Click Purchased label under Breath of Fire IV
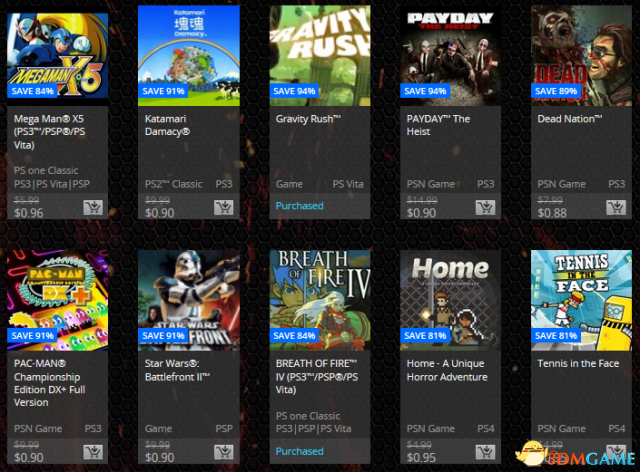 tap(300, 451)
